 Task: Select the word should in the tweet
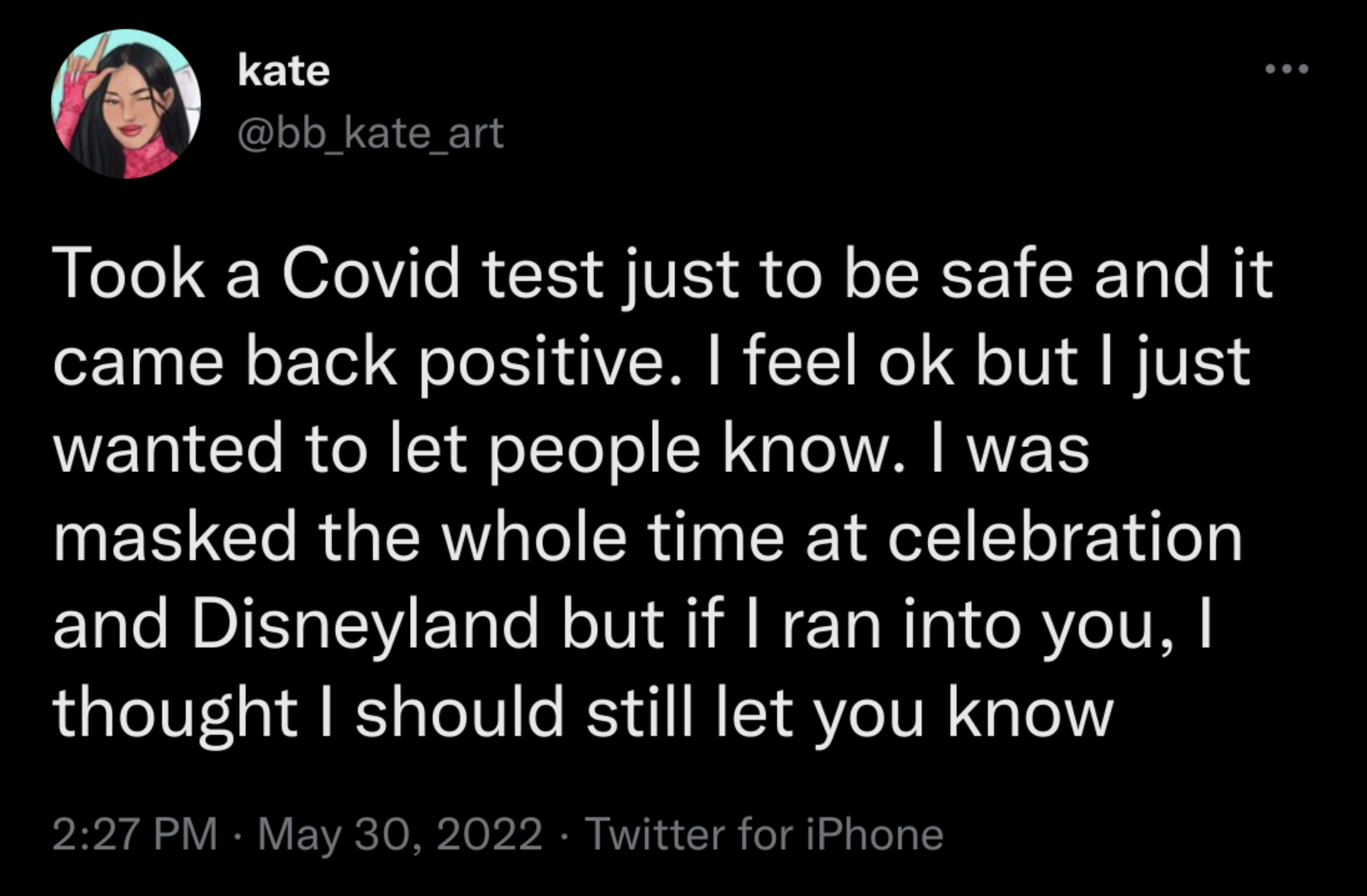(x=461, y=712)
